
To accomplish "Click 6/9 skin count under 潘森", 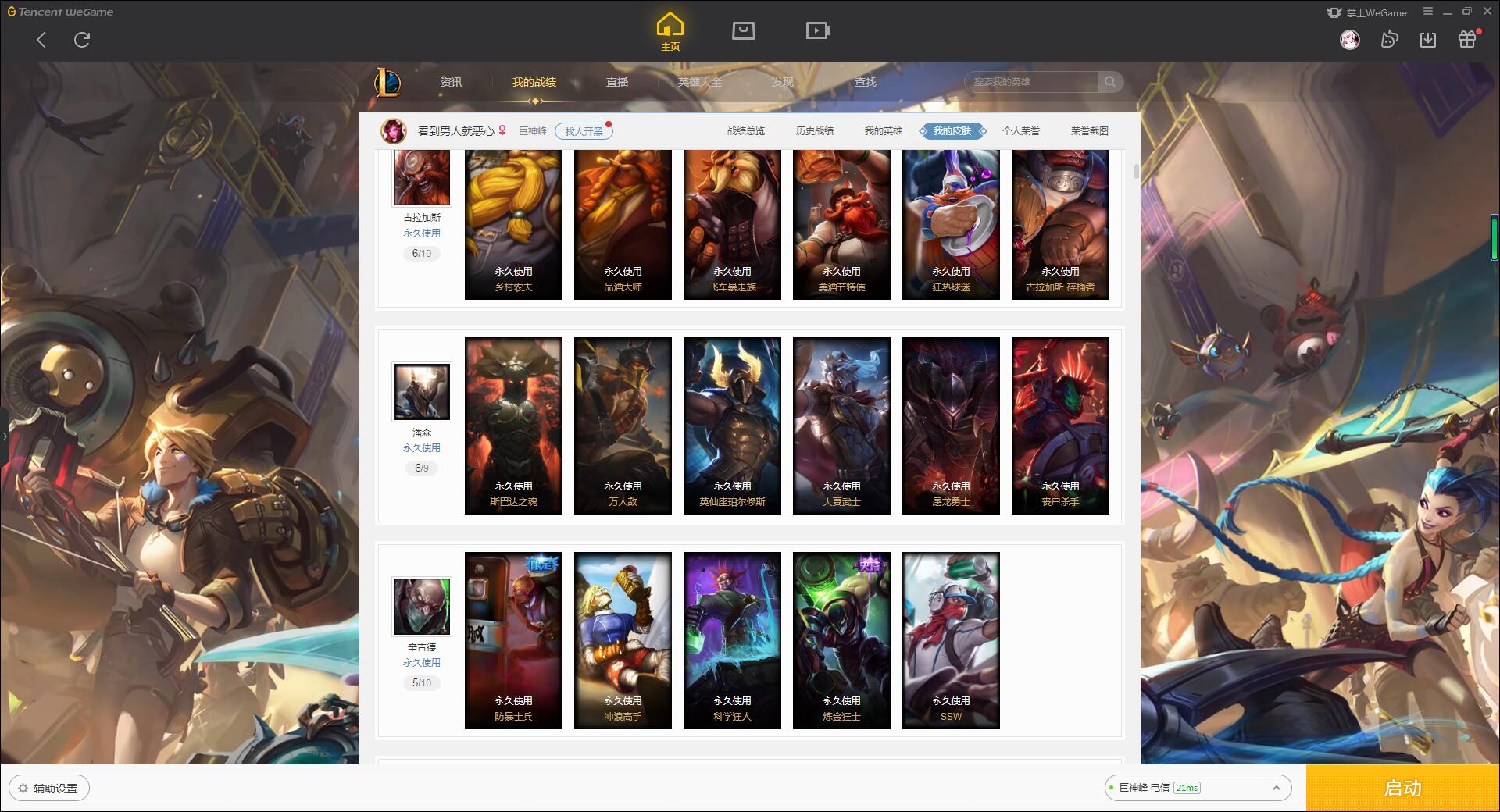I will 422,468.
